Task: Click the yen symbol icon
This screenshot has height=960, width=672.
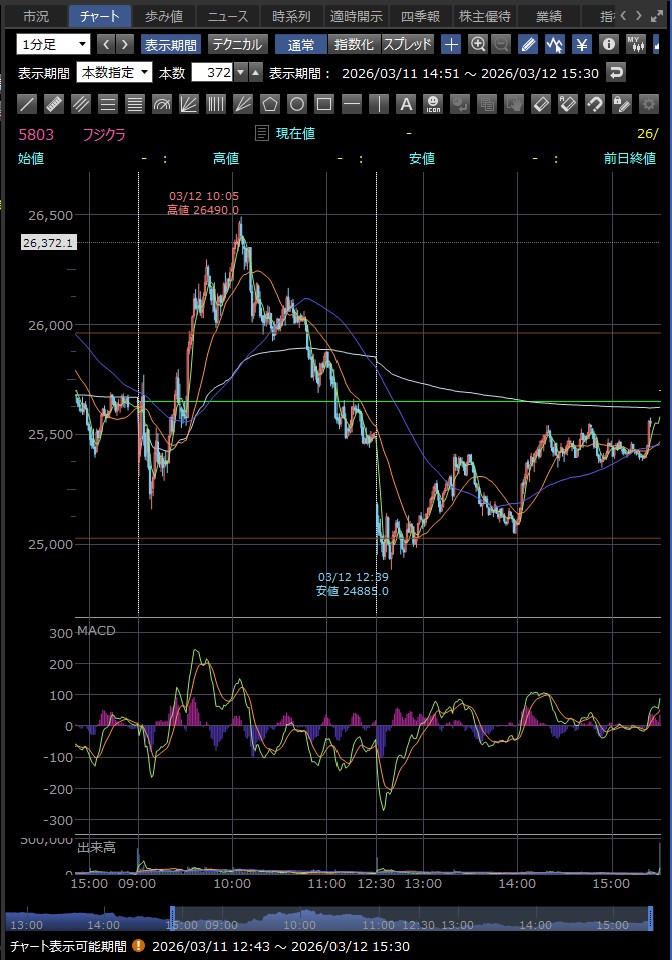Action: tap(582, 44)
